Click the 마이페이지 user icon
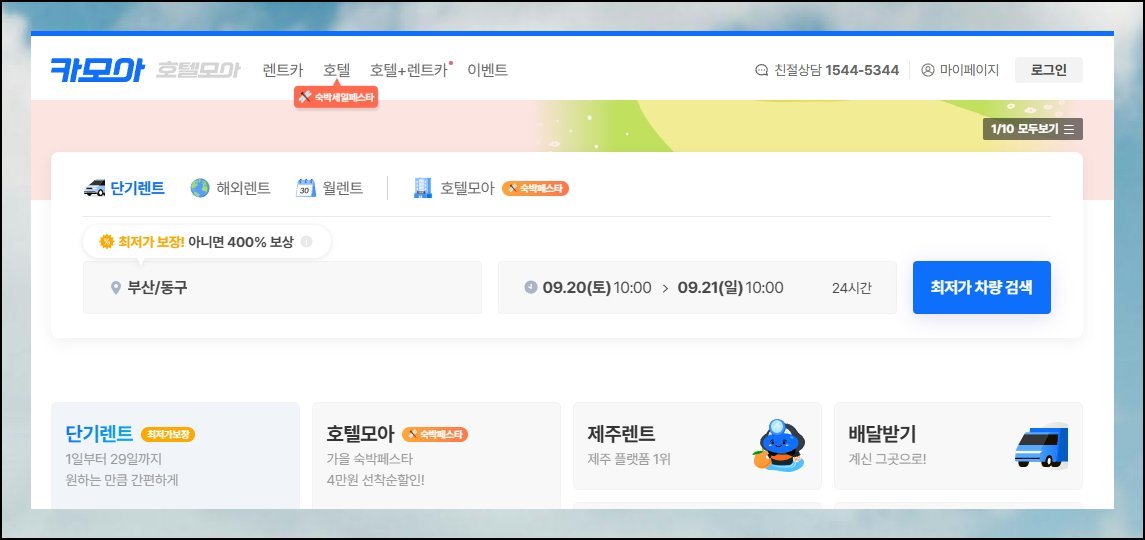Viewport: 1145px width, 540px height. coord(927,70)
